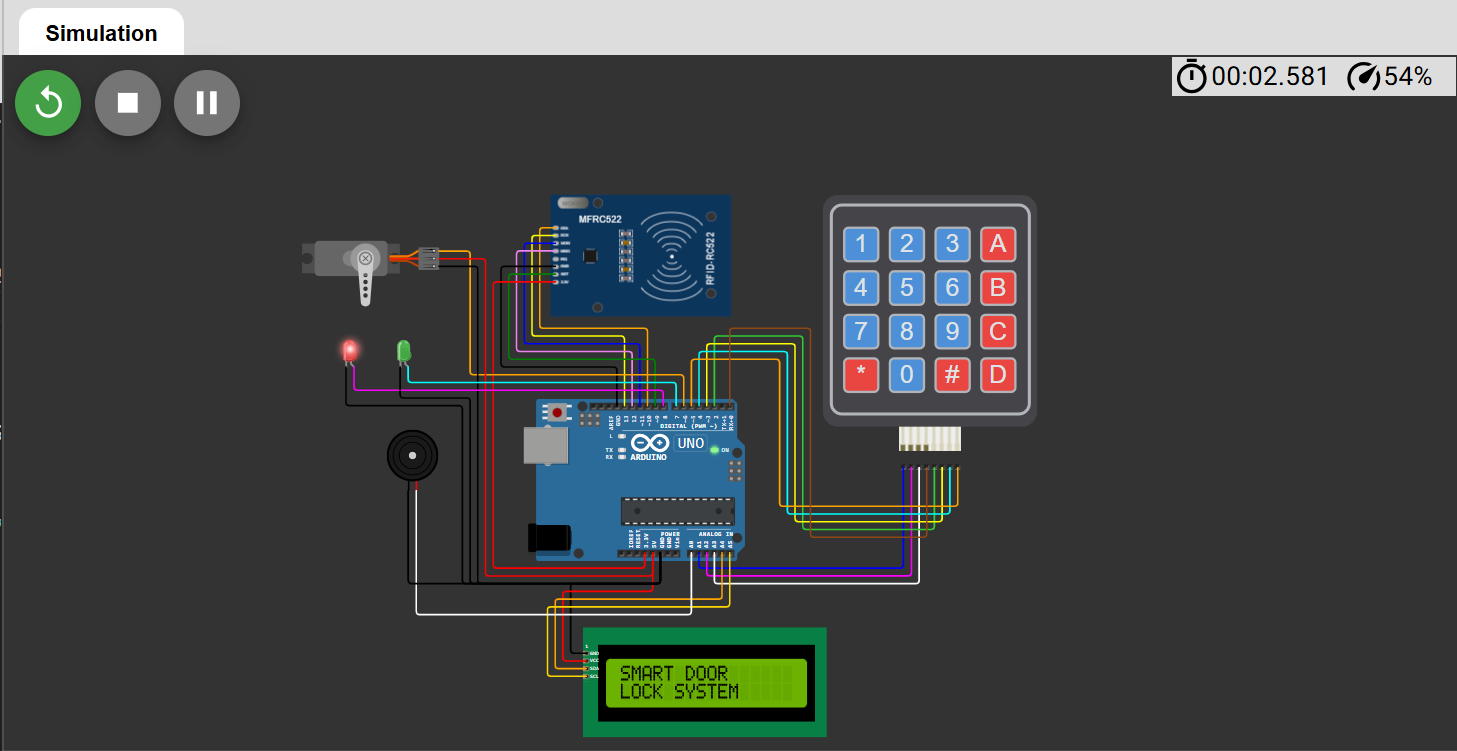The width and height of the screenshot is (1457, 751).
Task: Select the red LED
Action: [349, 351]
